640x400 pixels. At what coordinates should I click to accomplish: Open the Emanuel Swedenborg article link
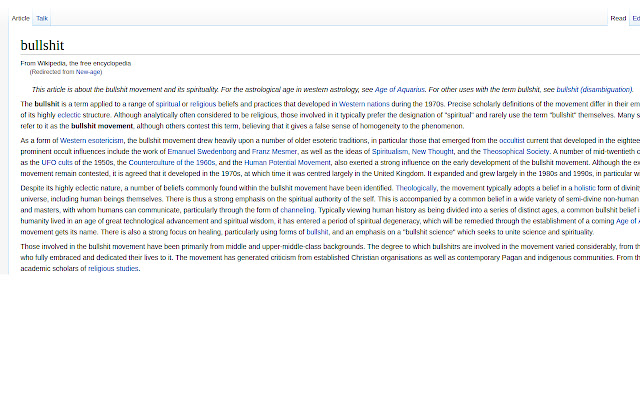click(202, 151)
